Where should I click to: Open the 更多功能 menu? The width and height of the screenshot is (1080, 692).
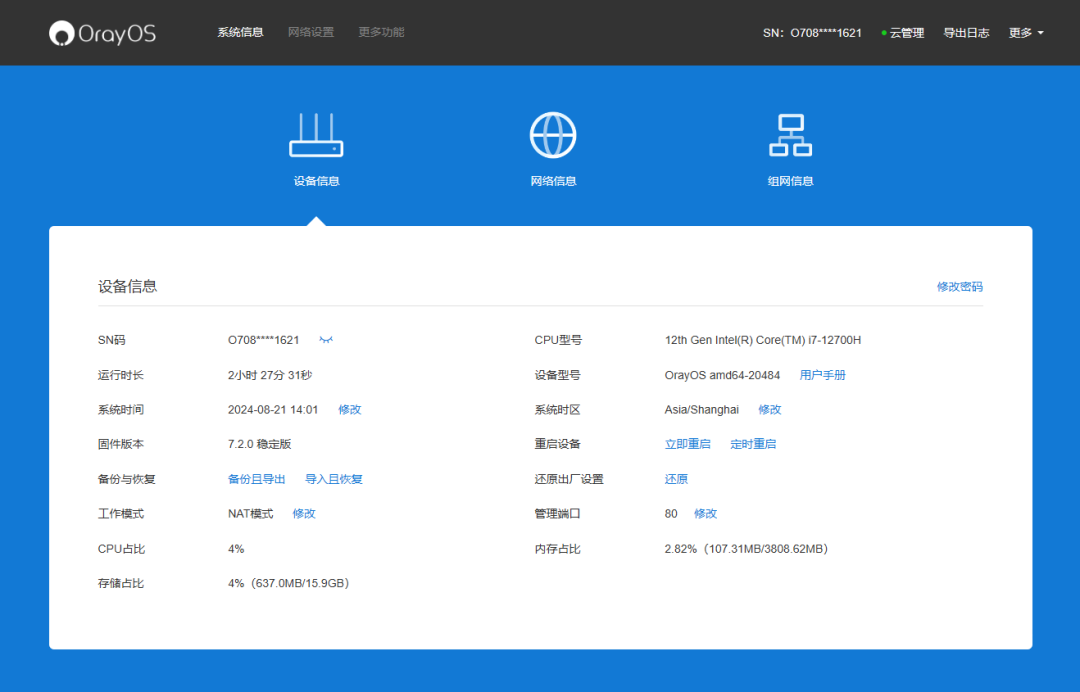tap(379, 31)
